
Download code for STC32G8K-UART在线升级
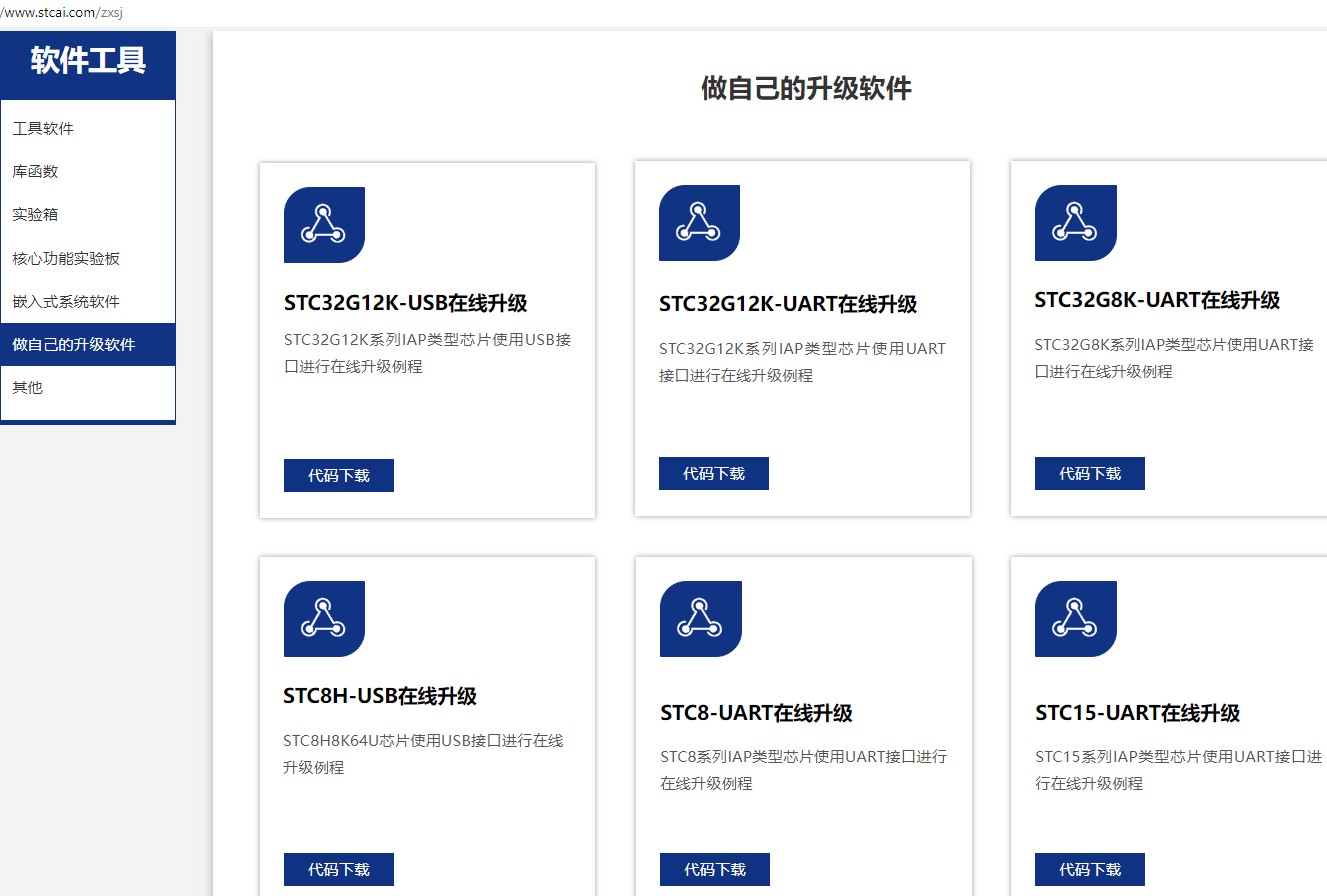pos(1090,473)
